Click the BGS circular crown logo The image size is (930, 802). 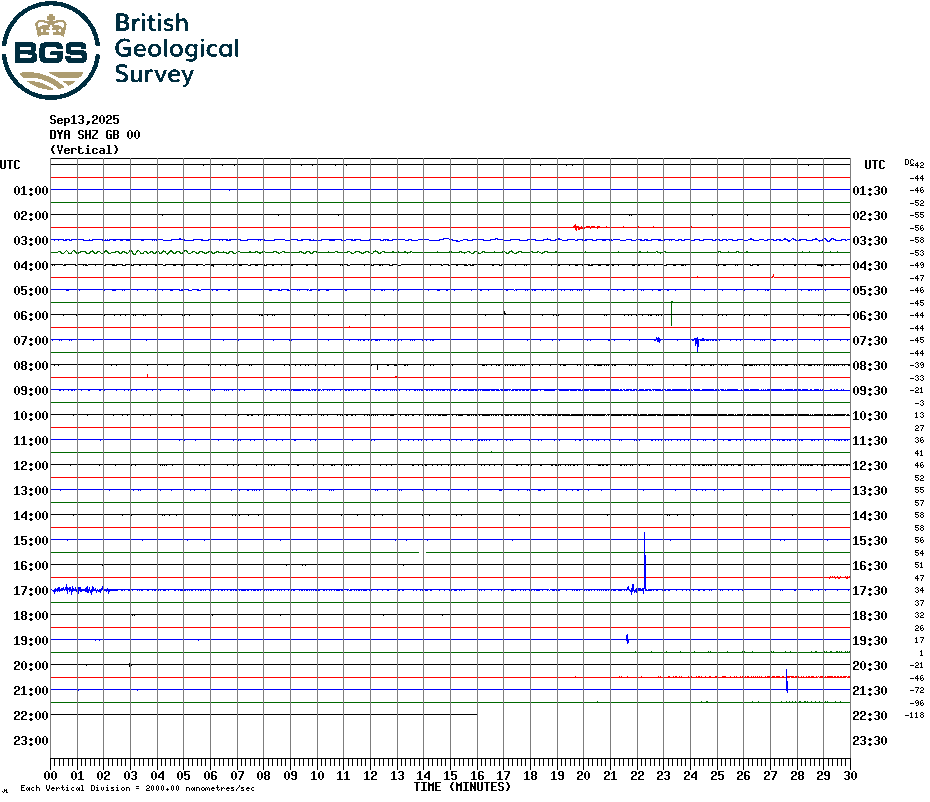[51, 50]
